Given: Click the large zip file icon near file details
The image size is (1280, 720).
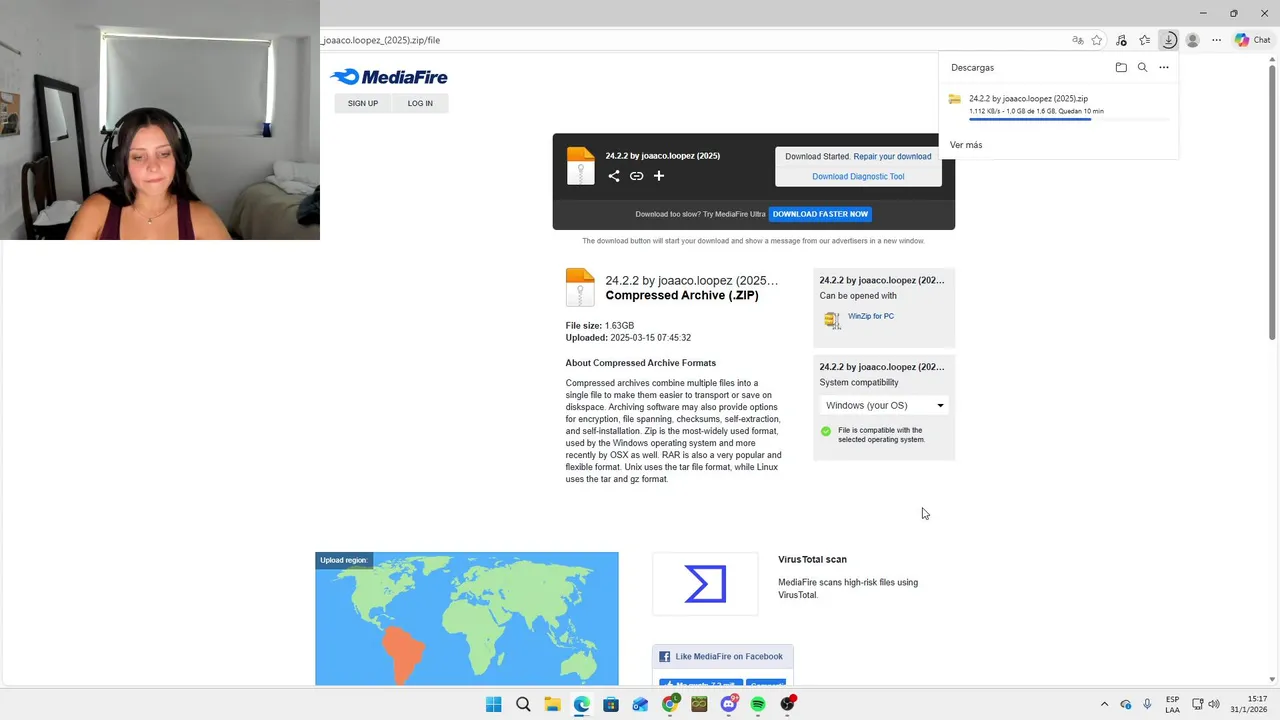Looking at the screenshot, I should point(580,288).
